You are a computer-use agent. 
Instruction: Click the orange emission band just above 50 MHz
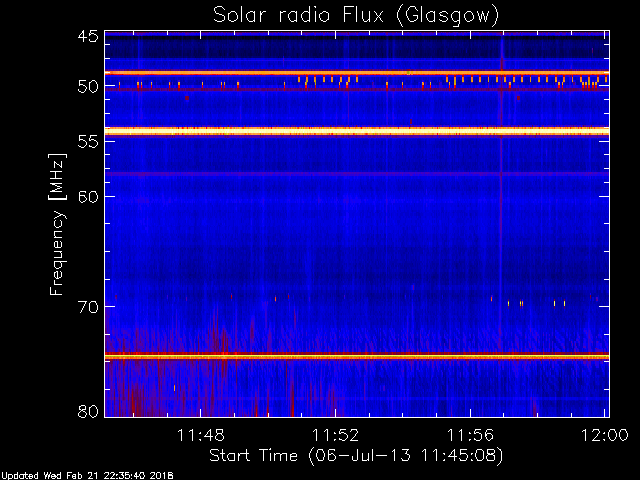357,73
